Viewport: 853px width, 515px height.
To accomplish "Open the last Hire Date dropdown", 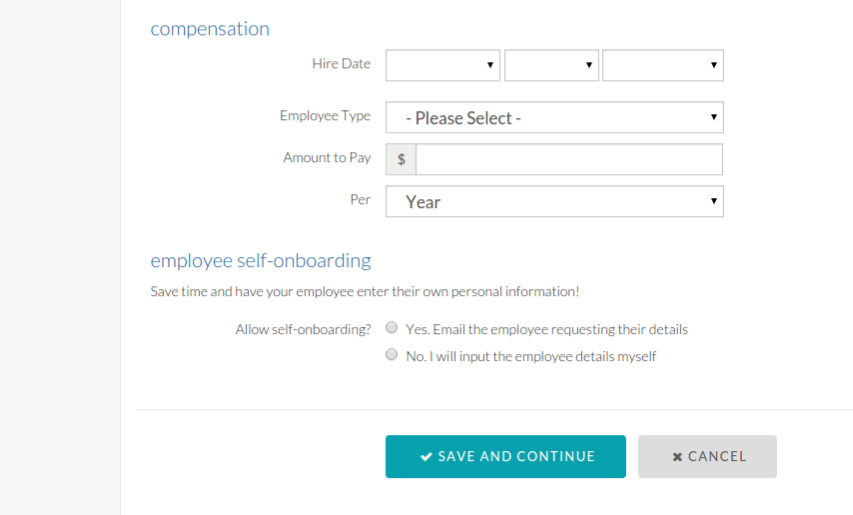I will coord(663,65).
